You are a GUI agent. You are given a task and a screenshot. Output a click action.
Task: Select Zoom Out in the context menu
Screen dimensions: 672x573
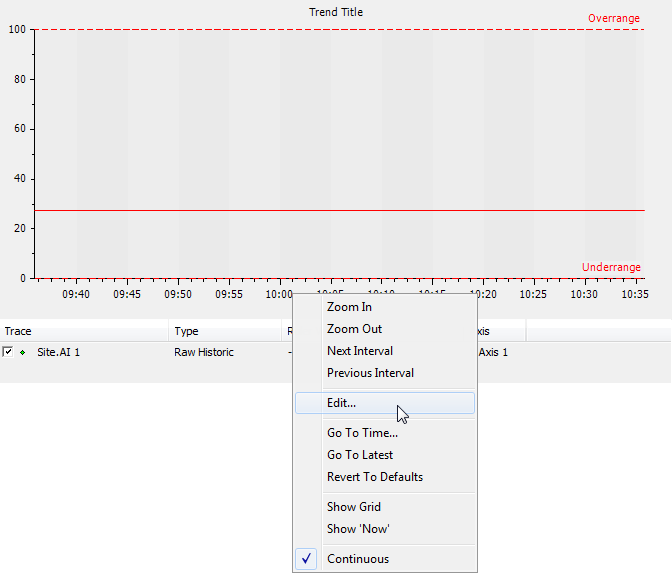point(354,329)
